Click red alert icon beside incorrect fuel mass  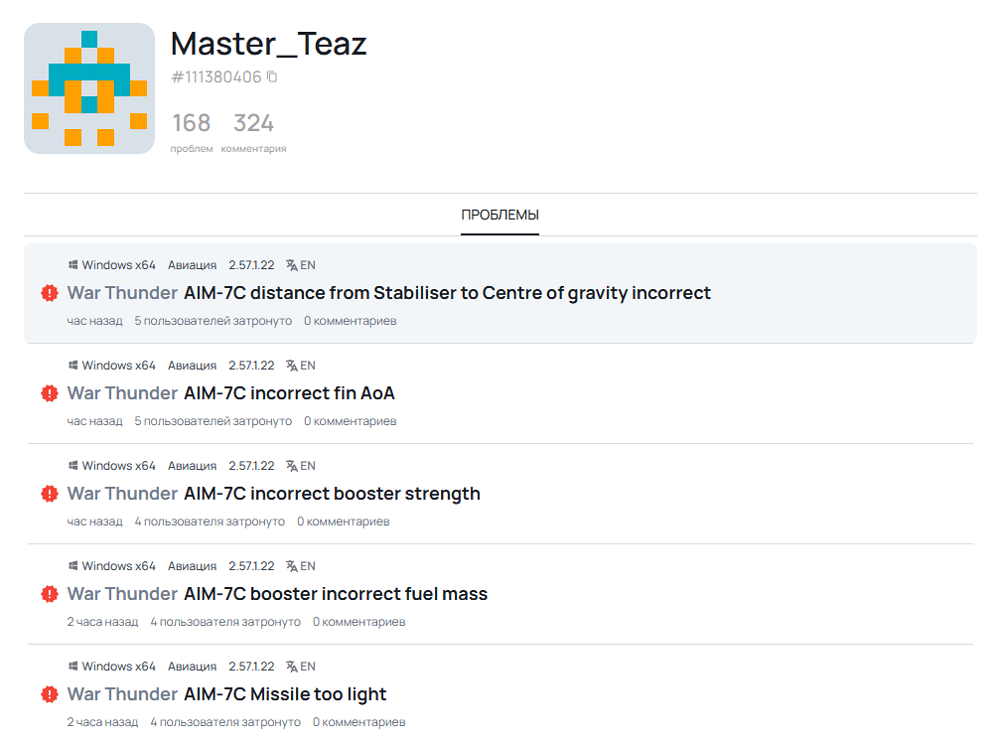pyautogui.click(x=49, y=594)
